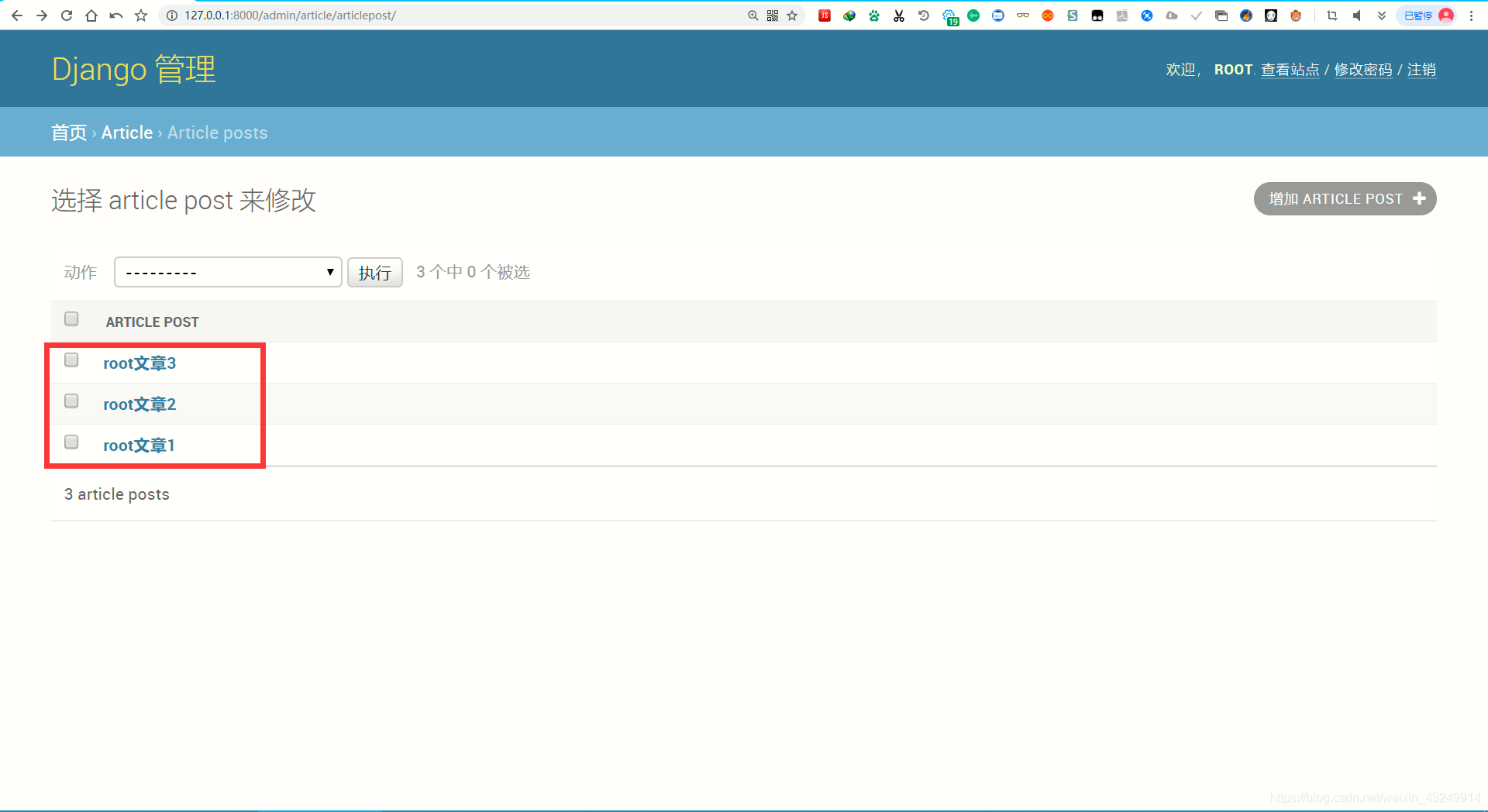Click the favorites star left of address bar
The width and height of the screenshot is (1488, 812).
click(141, 15)
